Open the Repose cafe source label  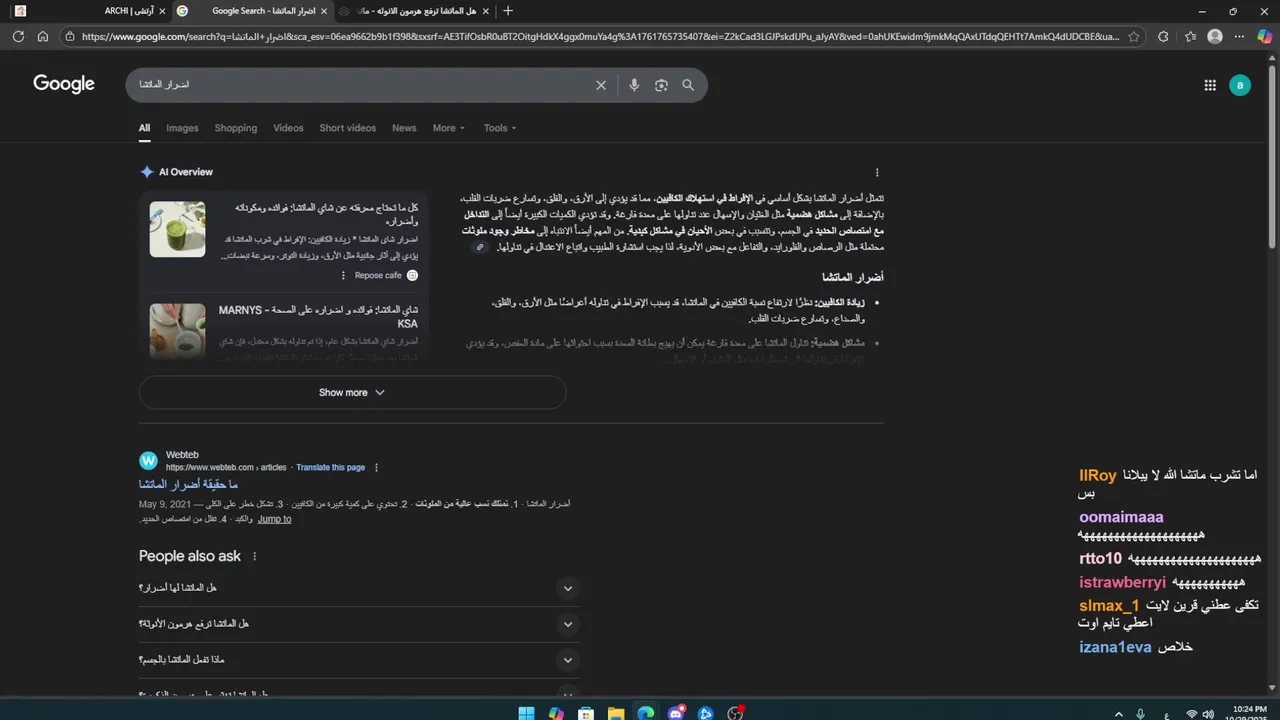pos(378,275)
